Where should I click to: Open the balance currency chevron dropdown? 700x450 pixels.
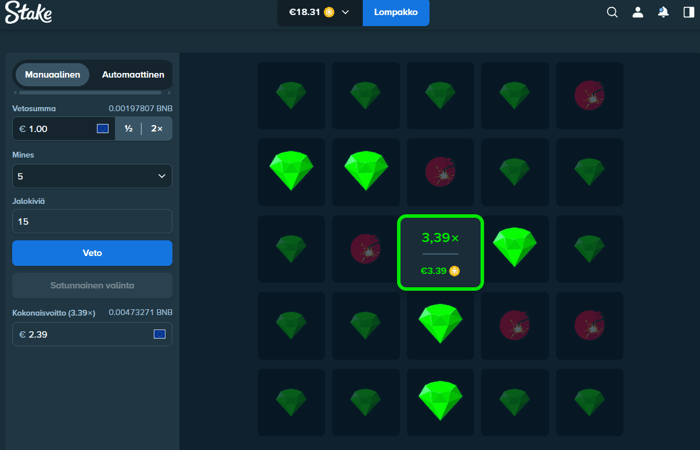pyautogui.click(x=345, y=12)
